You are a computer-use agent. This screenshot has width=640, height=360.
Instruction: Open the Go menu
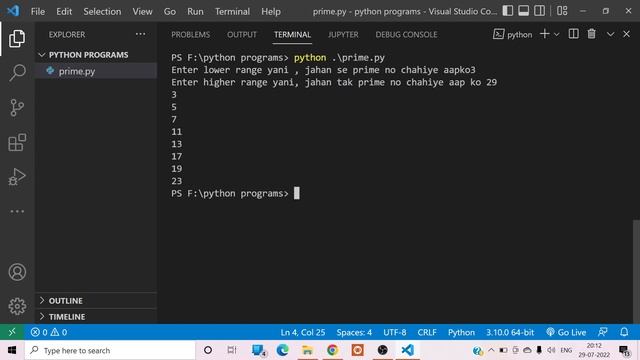coord(170,11)
